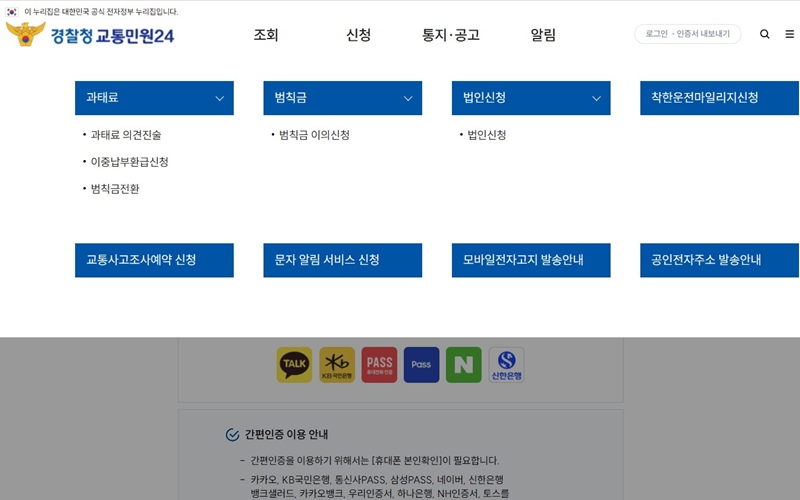Viewport: 800px width, 500px height.
Task: Open the 알림 top menu
Action: (x=543, y=35)
